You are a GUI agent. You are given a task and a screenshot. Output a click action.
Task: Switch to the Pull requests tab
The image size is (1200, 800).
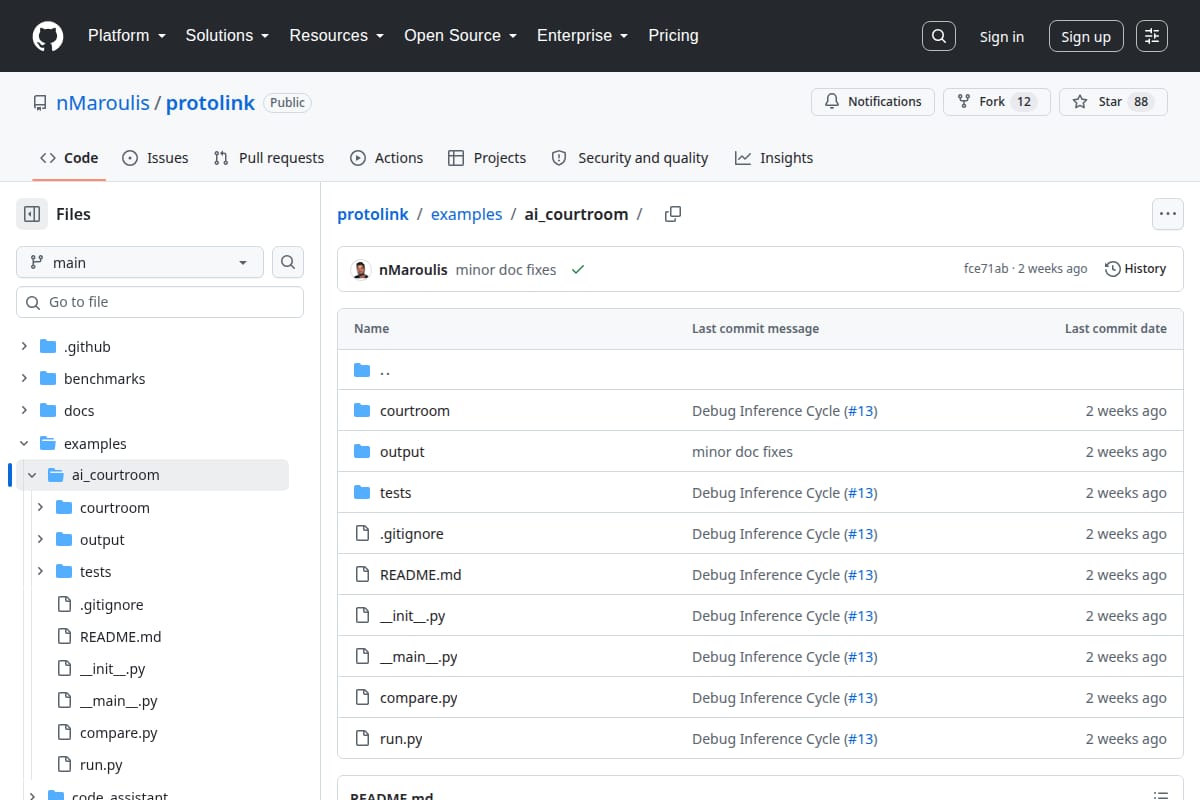(269, 158)
